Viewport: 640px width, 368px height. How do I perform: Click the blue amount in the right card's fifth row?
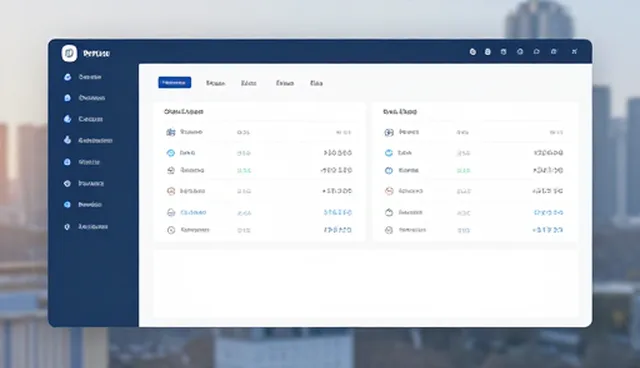(549, 213)
